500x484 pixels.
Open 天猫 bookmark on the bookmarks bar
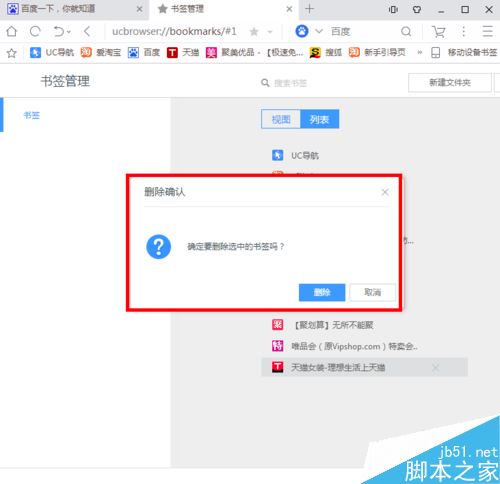(x=183, y=52)
